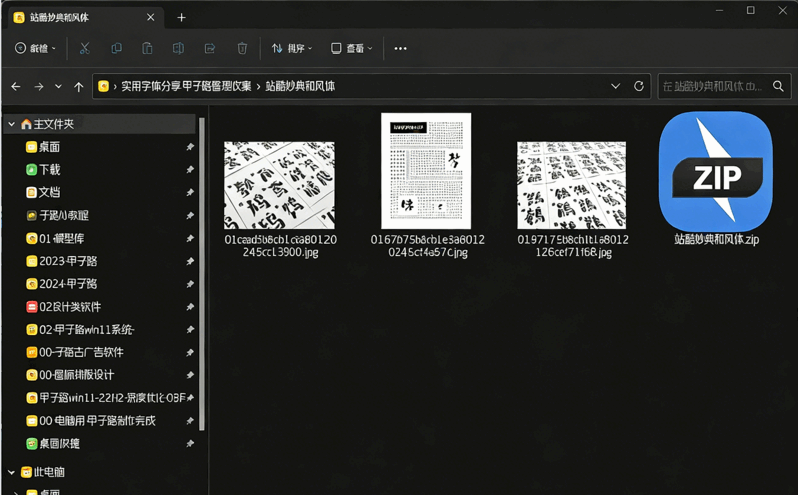Collapse the 主文件夹 tree section

(11, 124)
